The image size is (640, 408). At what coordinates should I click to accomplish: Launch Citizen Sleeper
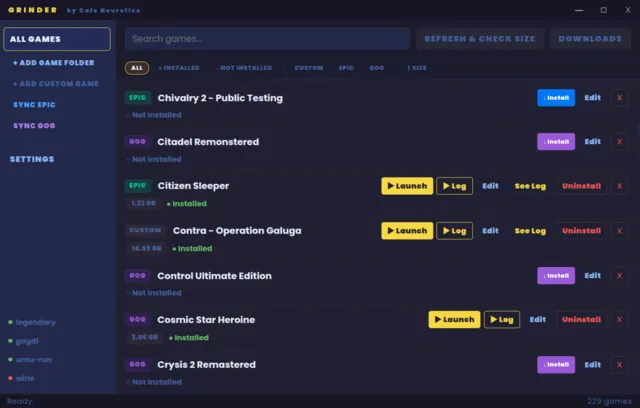coord(407,186)
